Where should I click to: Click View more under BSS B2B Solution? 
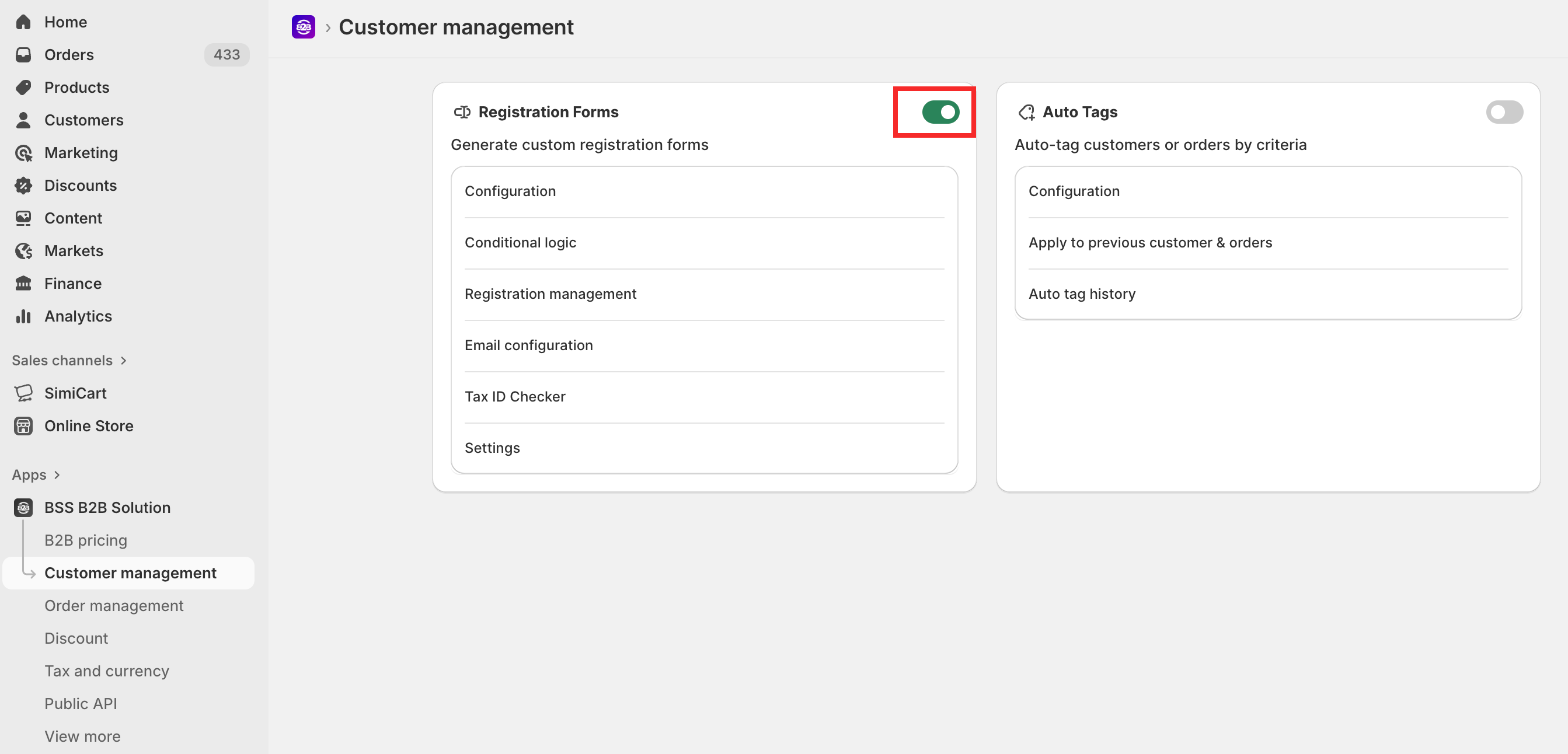(x=82, y=736)
